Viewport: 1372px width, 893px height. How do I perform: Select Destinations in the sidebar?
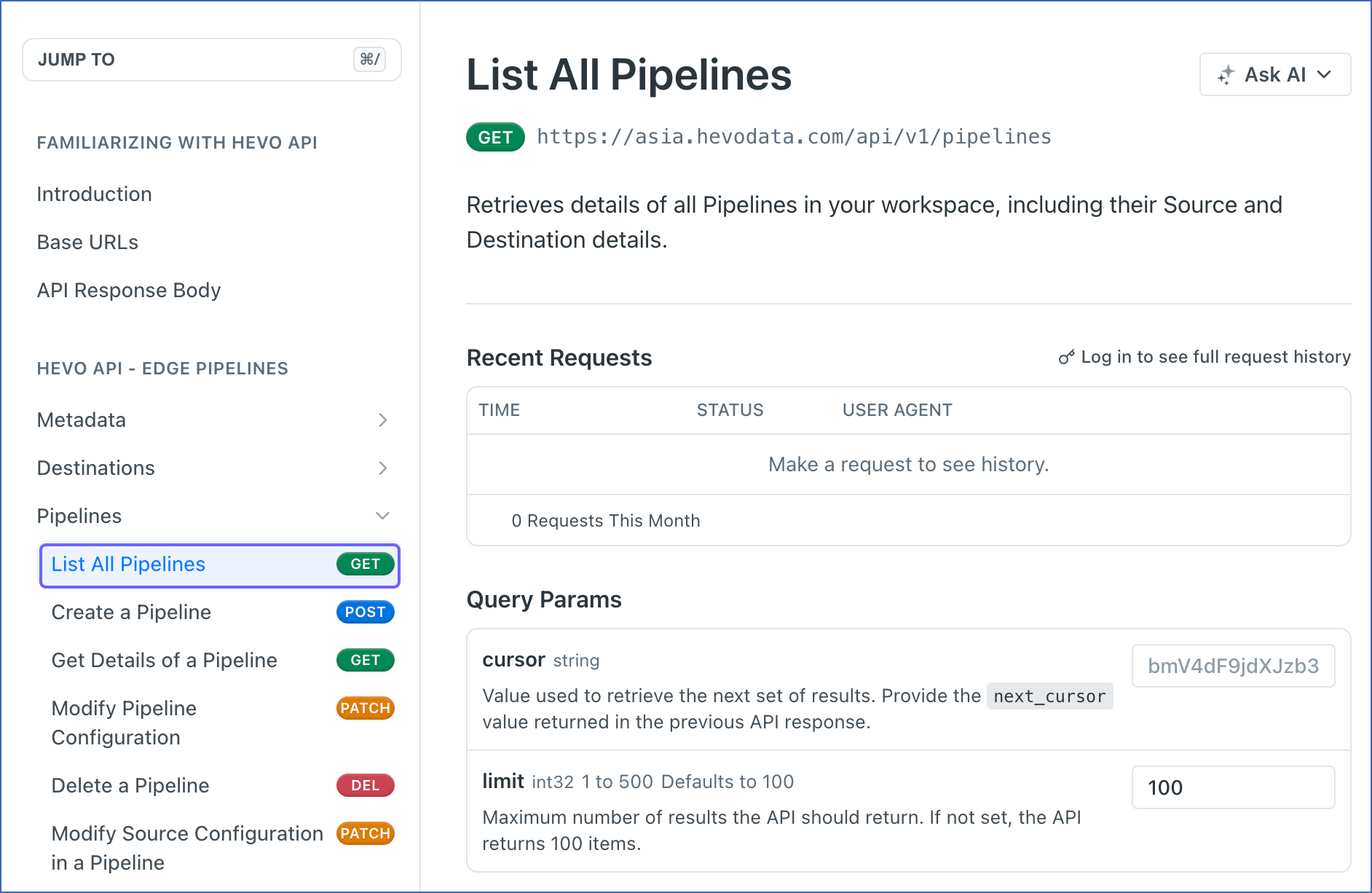coord(96,468)
